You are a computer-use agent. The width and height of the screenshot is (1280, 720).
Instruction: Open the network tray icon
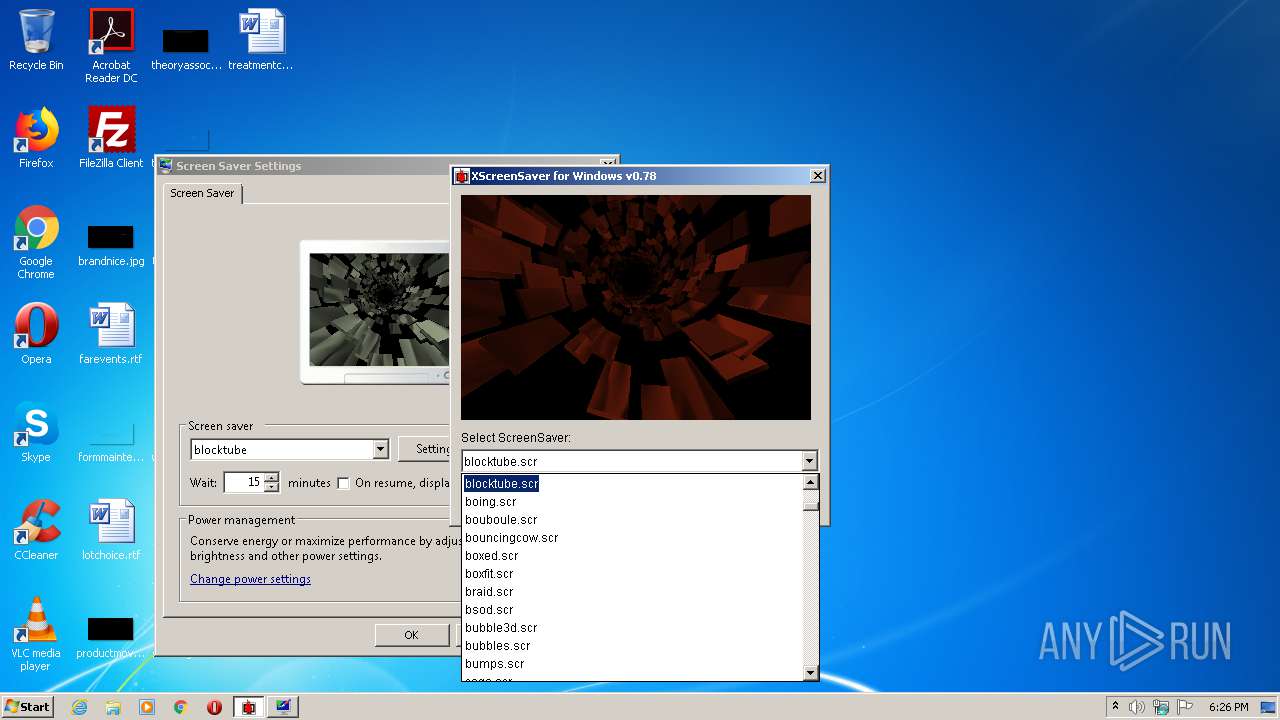pos(1161,707)
